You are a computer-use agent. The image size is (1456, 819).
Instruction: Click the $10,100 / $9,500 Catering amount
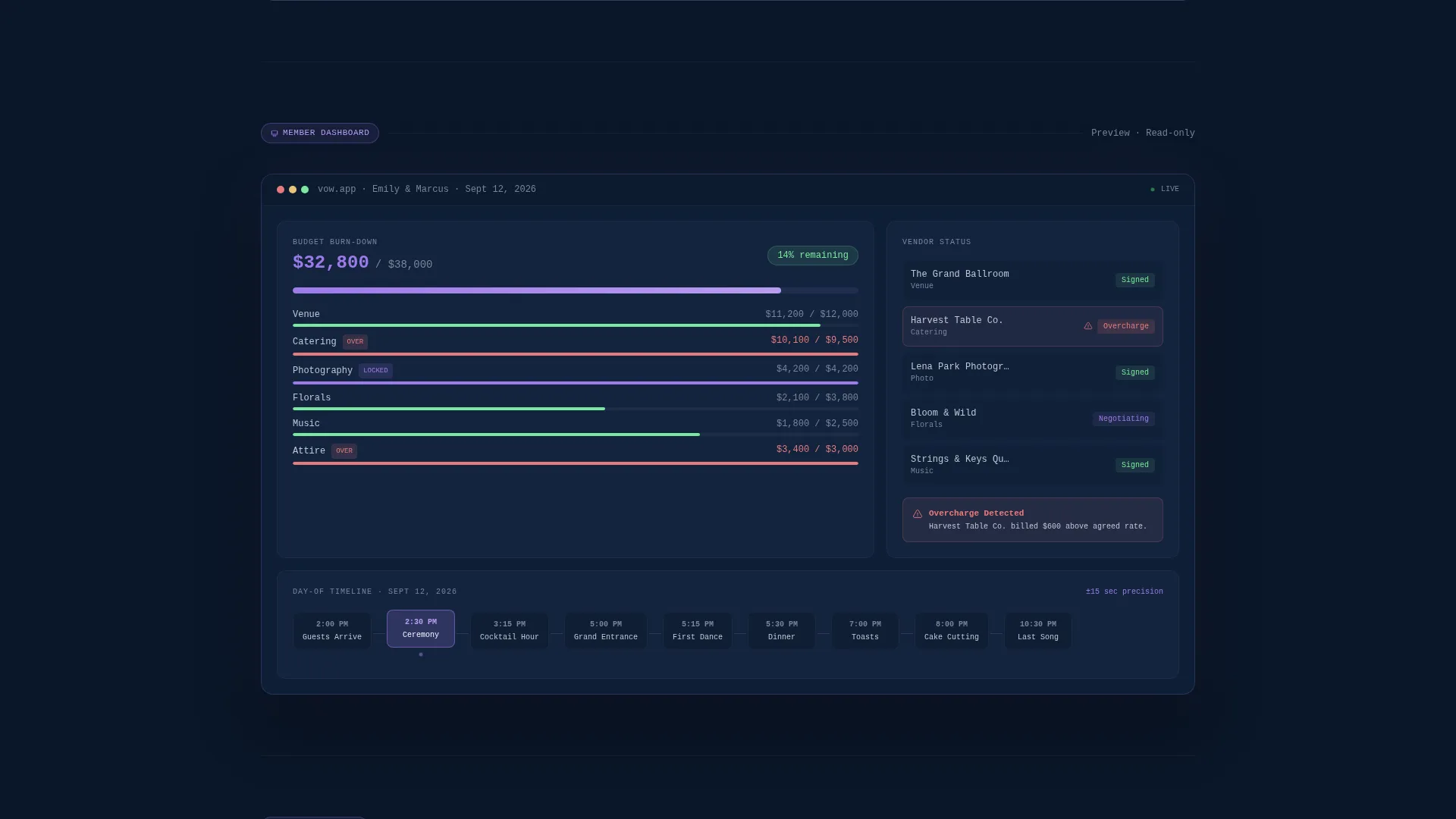click(814, 340)
